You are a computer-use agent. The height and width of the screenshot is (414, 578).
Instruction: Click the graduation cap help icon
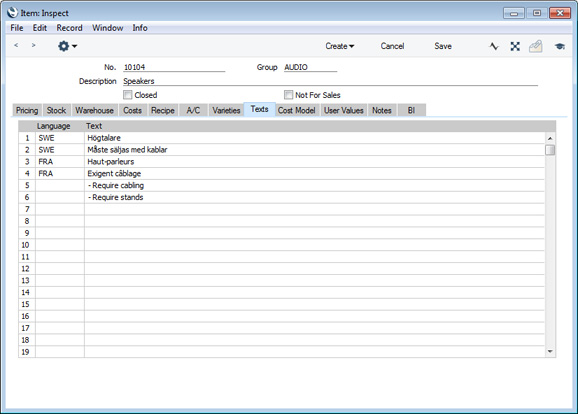560,46
